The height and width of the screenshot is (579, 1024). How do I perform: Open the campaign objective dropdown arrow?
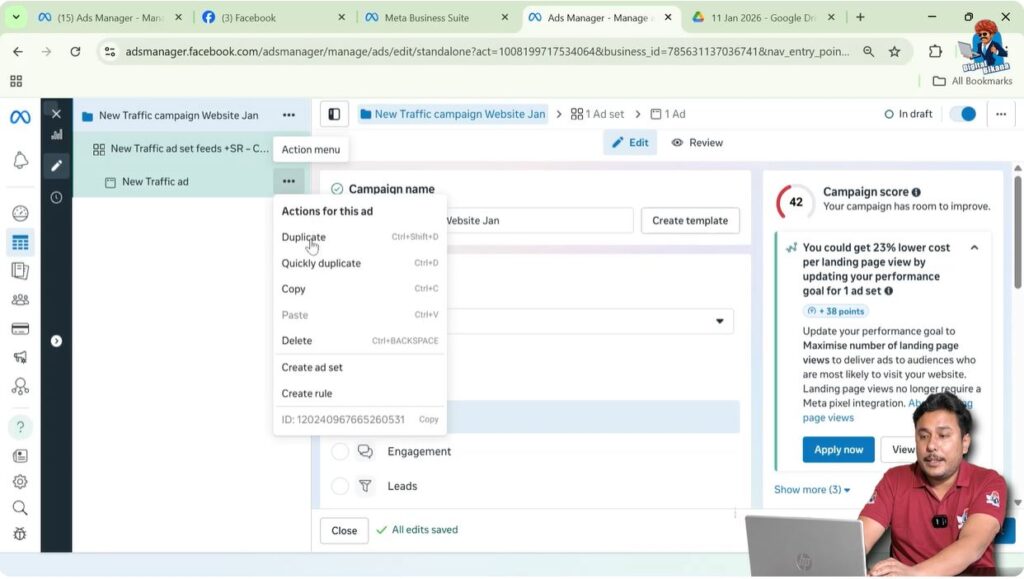pos(719,320)
